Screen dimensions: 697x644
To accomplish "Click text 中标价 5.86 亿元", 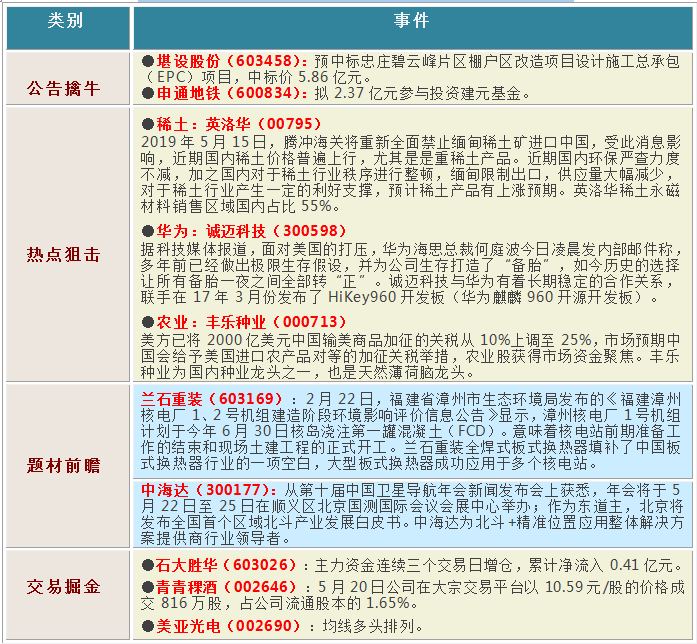I will pyautogui.click(x=304, y=77).
